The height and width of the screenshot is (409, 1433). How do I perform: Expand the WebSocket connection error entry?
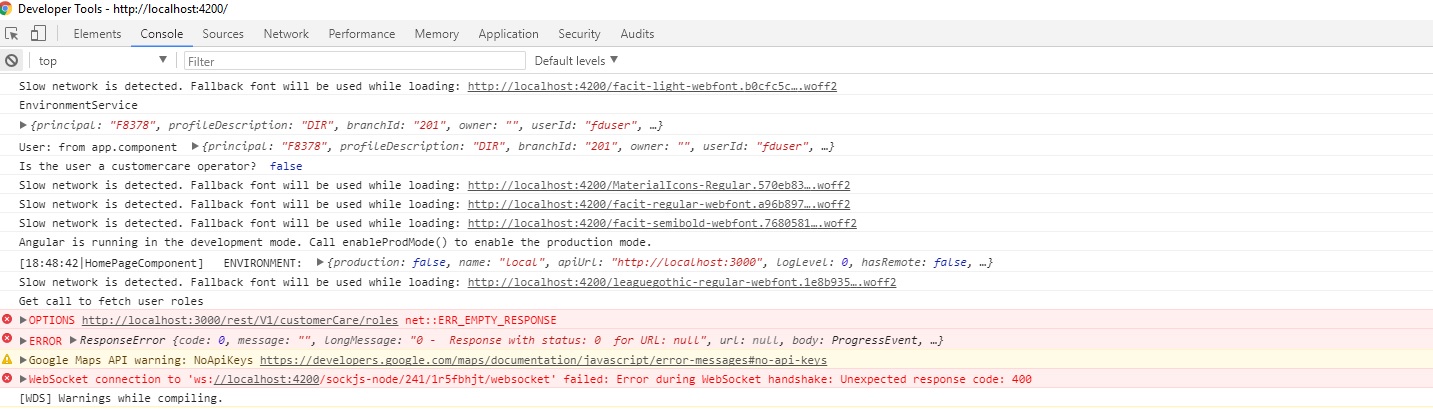23,379
